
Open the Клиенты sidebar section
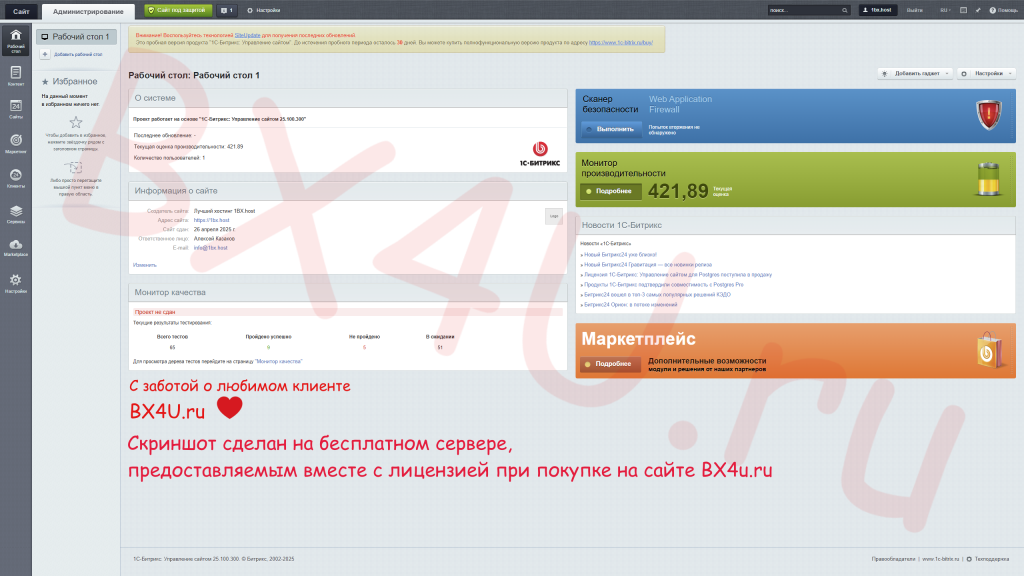click(16, 178)
